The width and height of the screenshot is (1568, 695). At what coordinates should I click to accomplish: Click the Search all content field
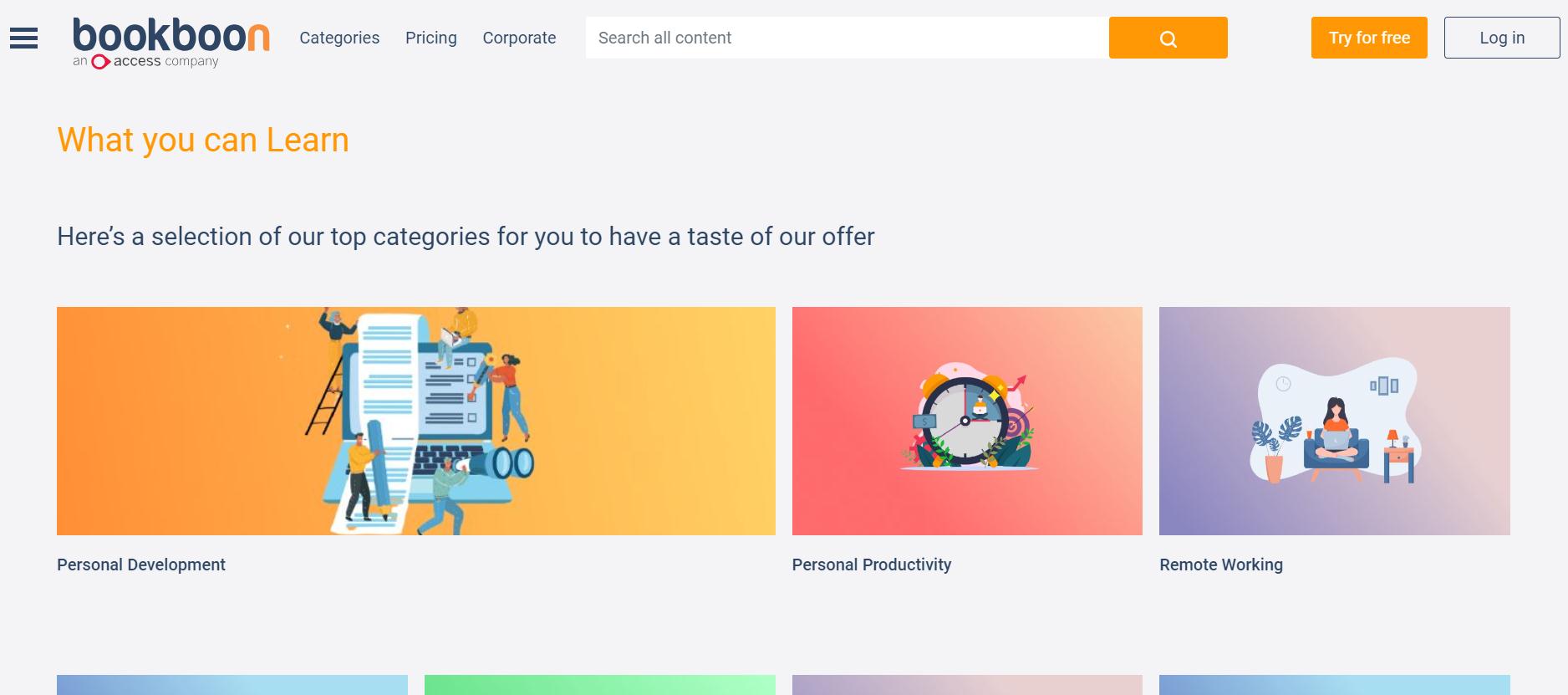point(836,38)
